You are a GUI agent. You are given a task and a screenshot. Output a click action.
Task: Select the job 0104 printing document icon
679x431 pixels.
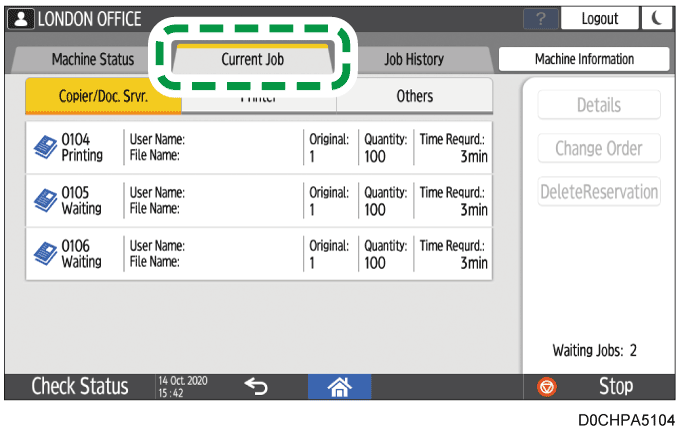point(46,148)
